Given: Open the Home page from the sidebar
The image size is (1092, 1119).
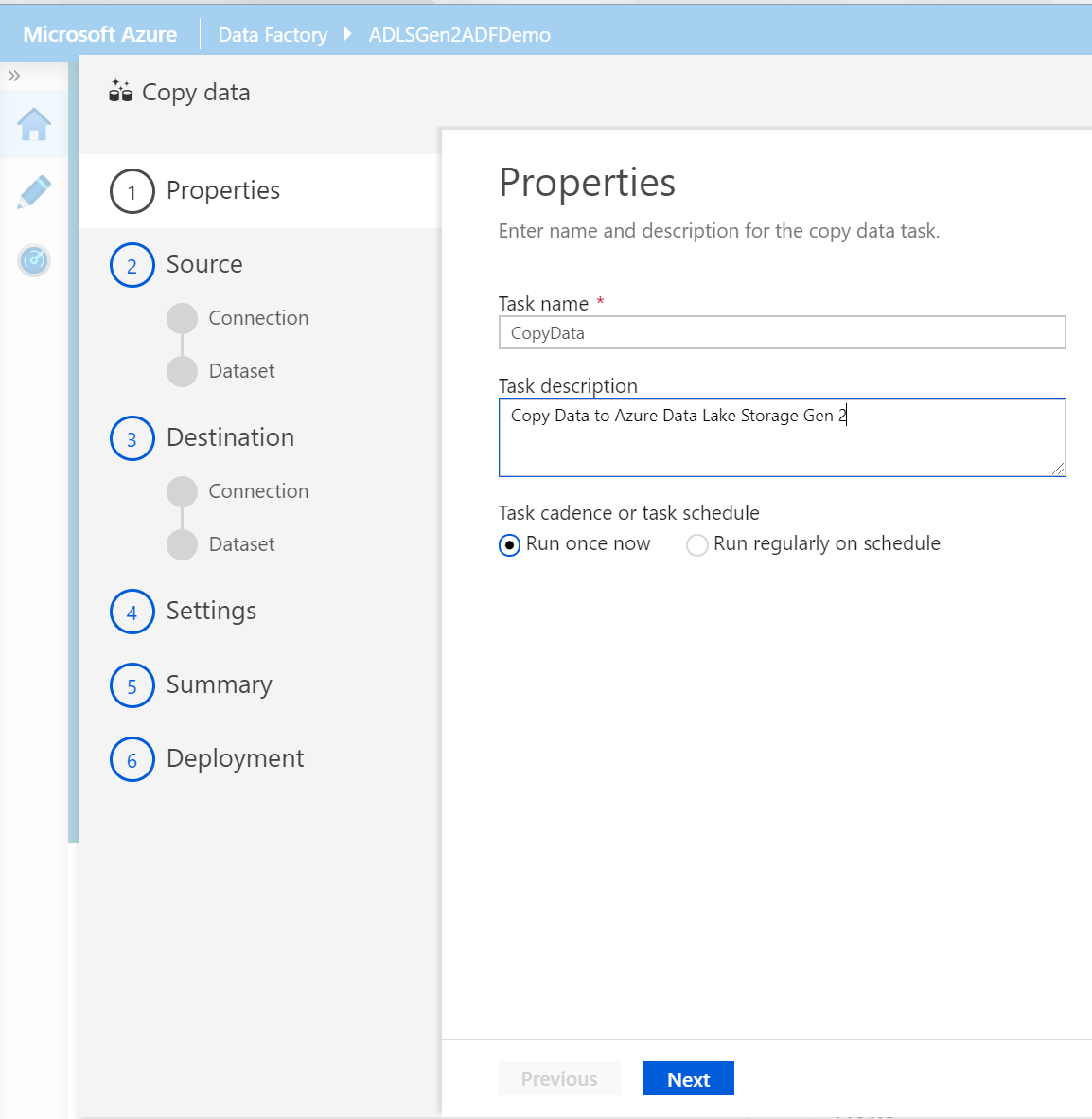Looking at the screenshot, I should pyautogui.click(x=34, y=123).
